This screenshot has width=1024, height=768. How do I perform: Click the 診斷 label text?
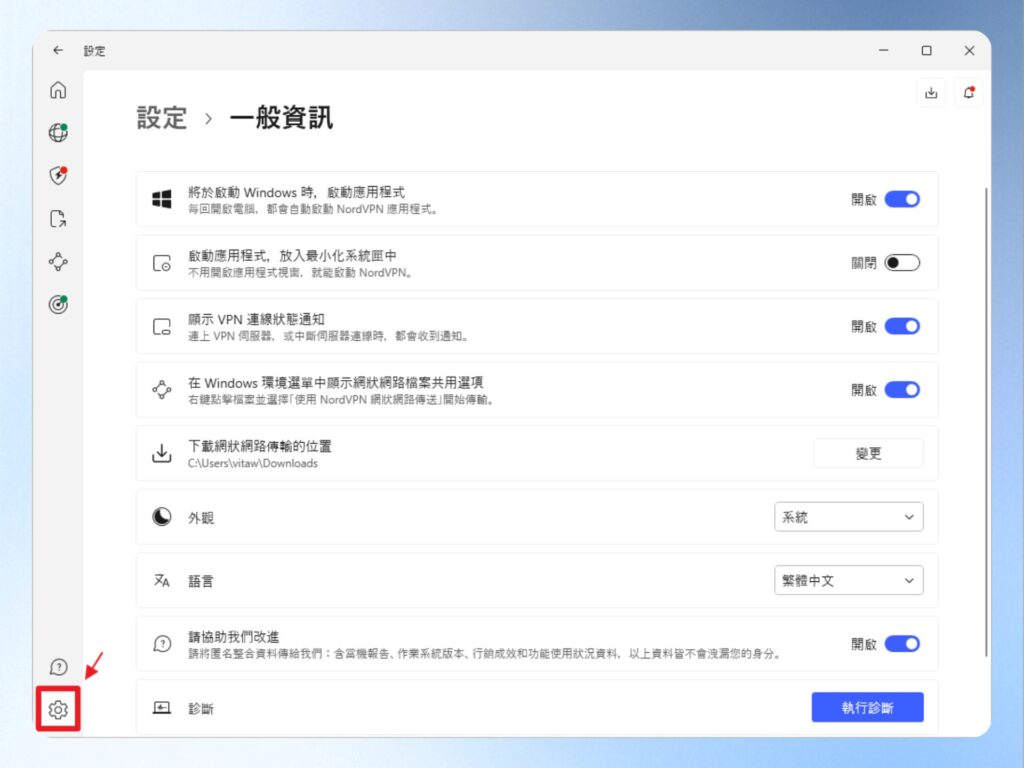(201, 709)
